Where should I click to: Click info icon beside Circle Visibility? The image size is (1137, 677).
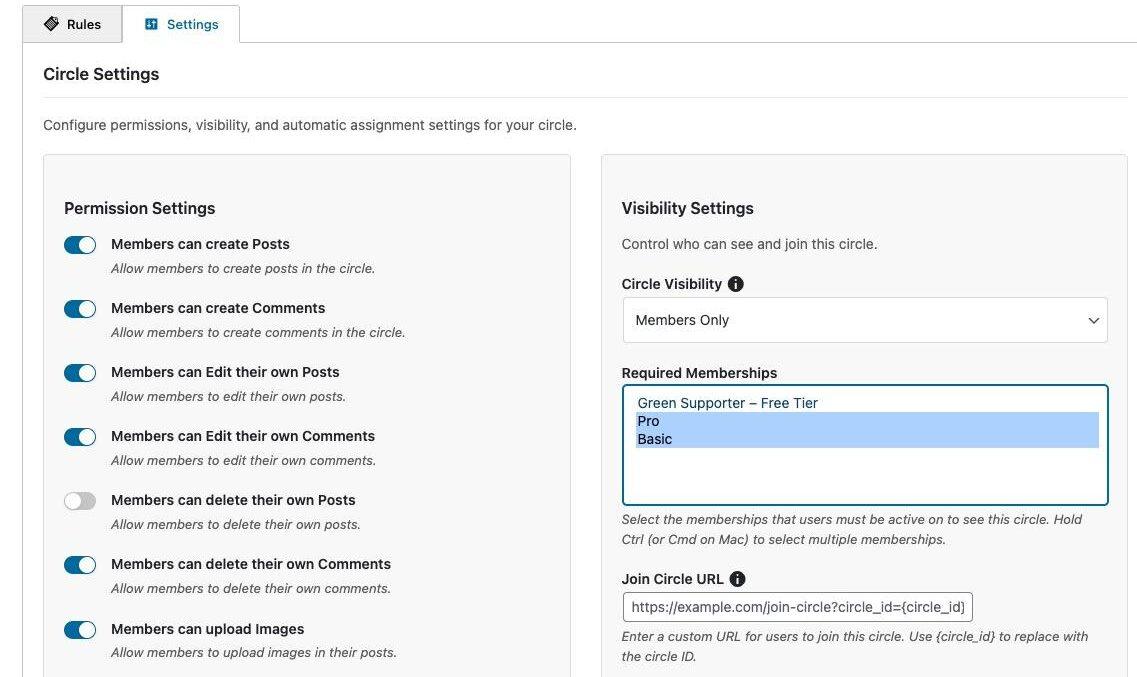[736, 284]
